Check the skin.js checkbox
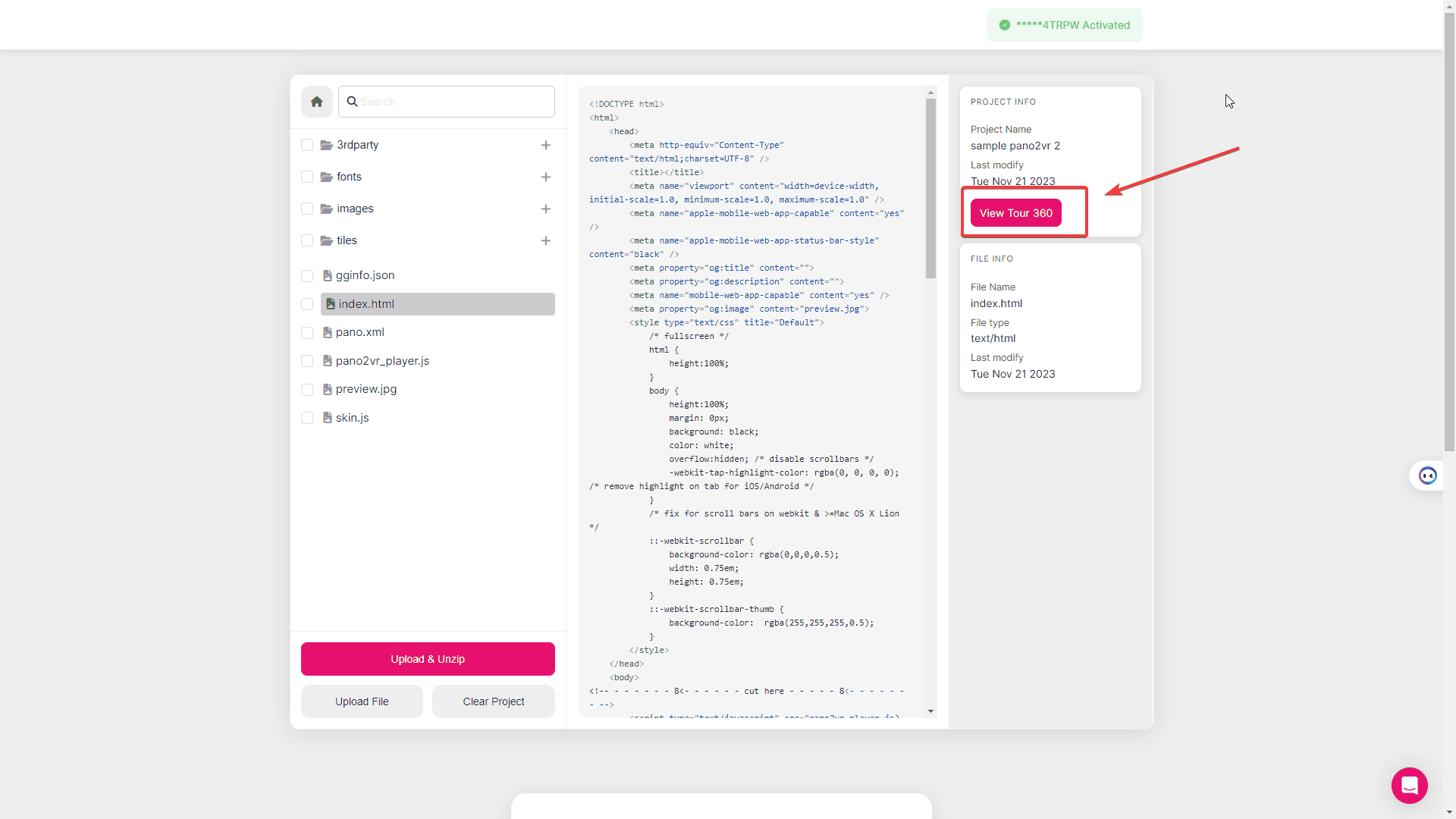The width and height of the screenshot is (1456, 819). 307,418
